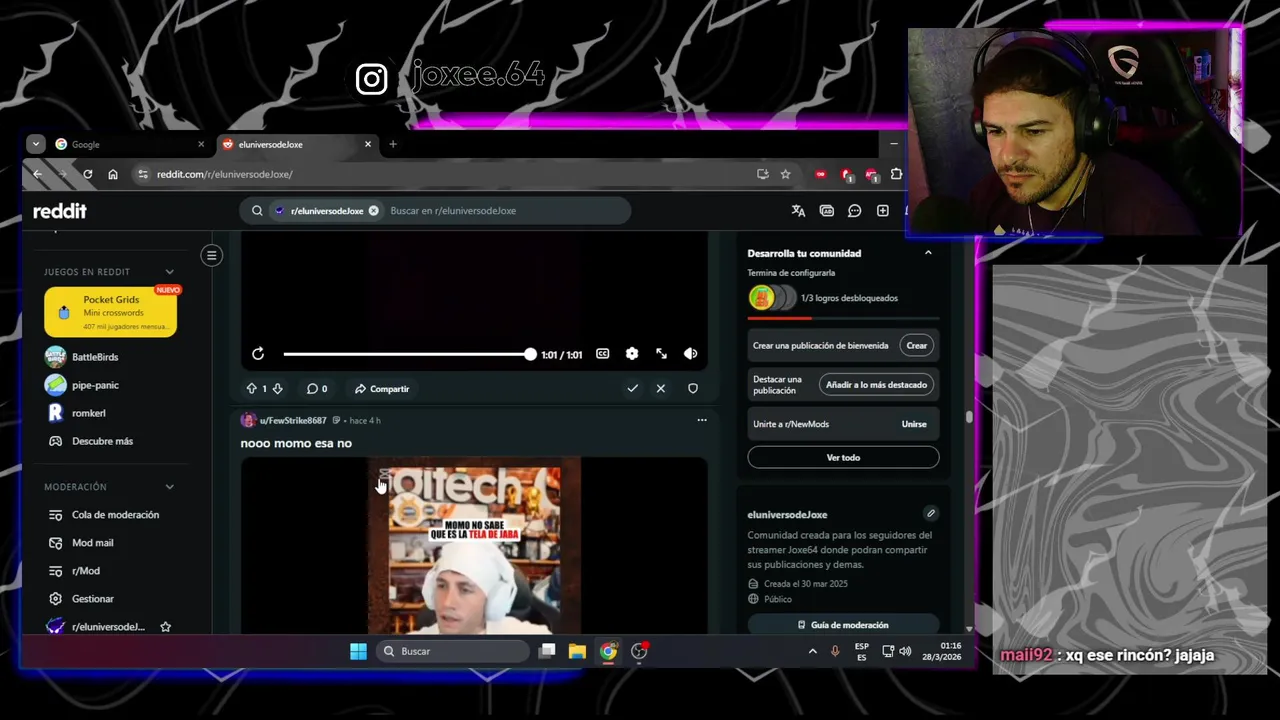Create a new post with plus icon
The image size is (1280, 720).
point(883,211)
